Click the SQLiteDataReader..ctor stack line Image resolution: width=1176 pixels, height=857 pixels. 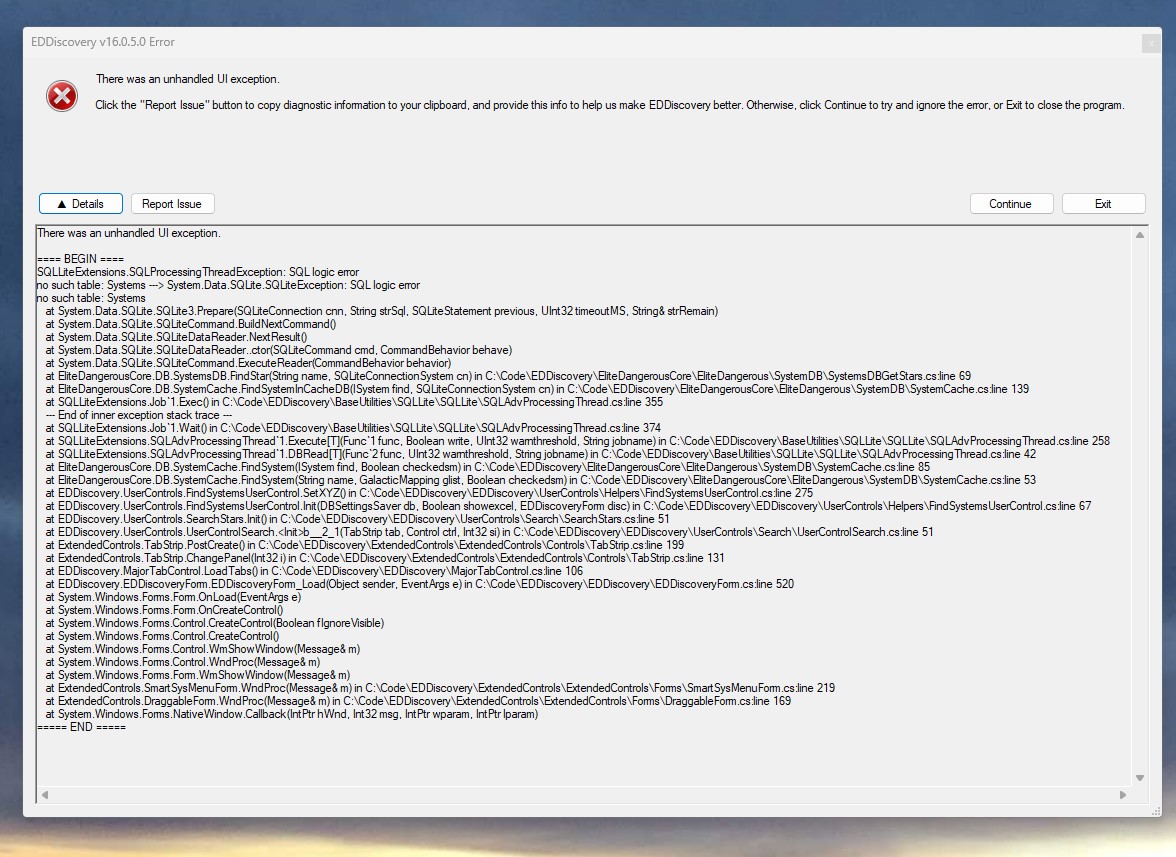[x=279, y=350]
